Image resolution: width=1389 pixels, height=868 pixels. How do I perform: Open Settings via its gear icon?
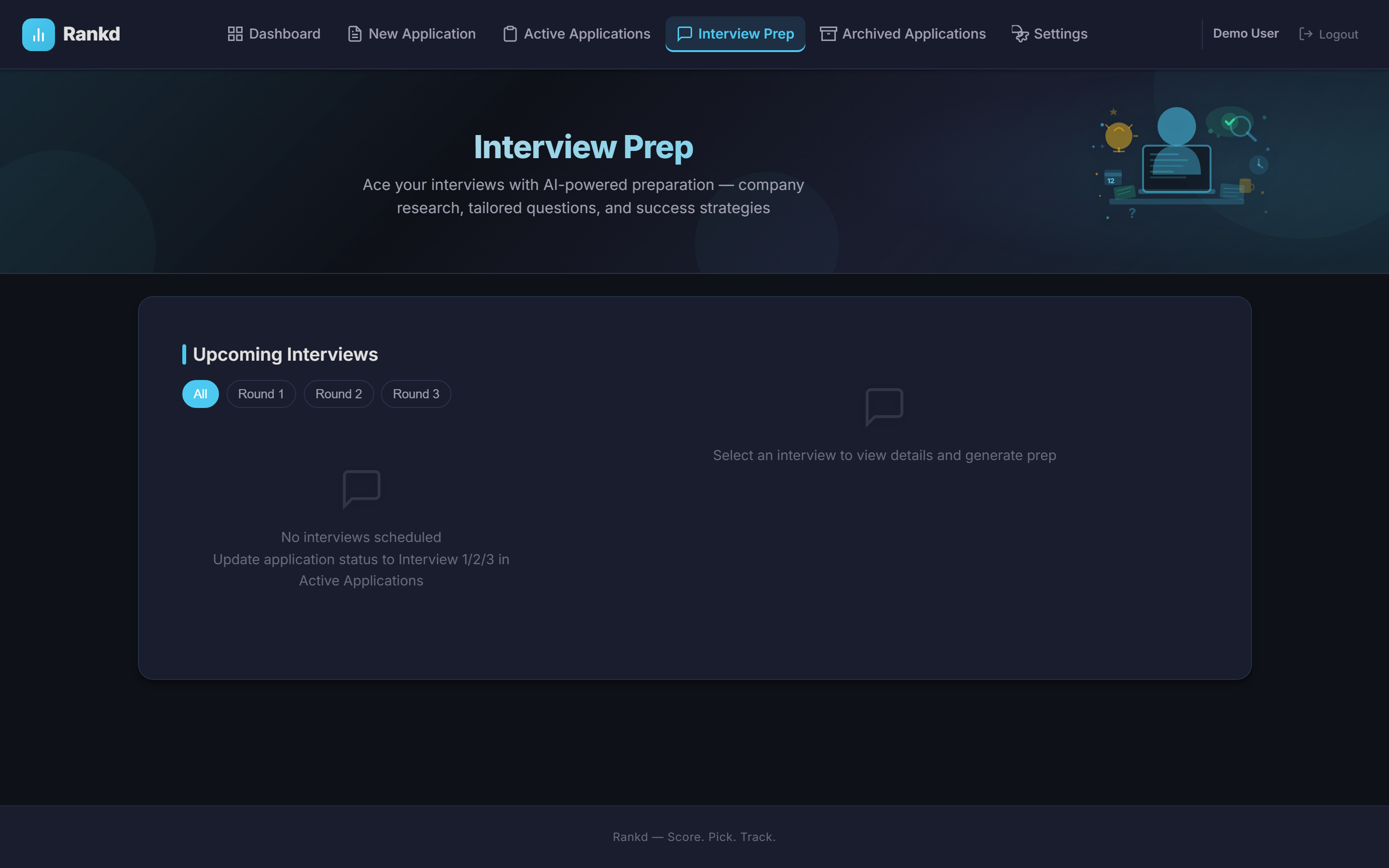(1020, 33)
